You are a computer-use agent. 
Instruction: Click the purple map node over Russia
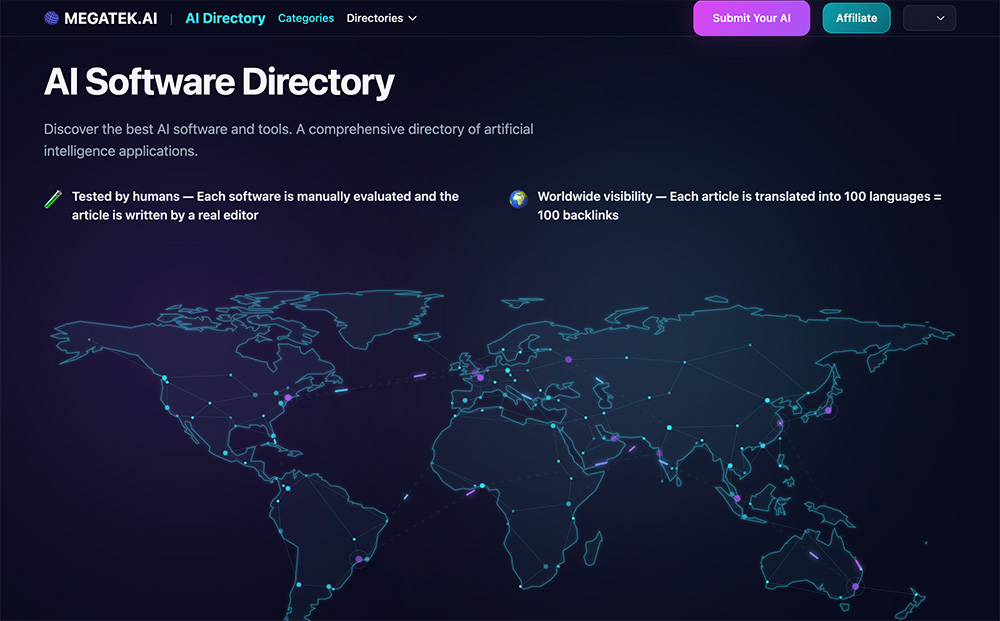568,359
